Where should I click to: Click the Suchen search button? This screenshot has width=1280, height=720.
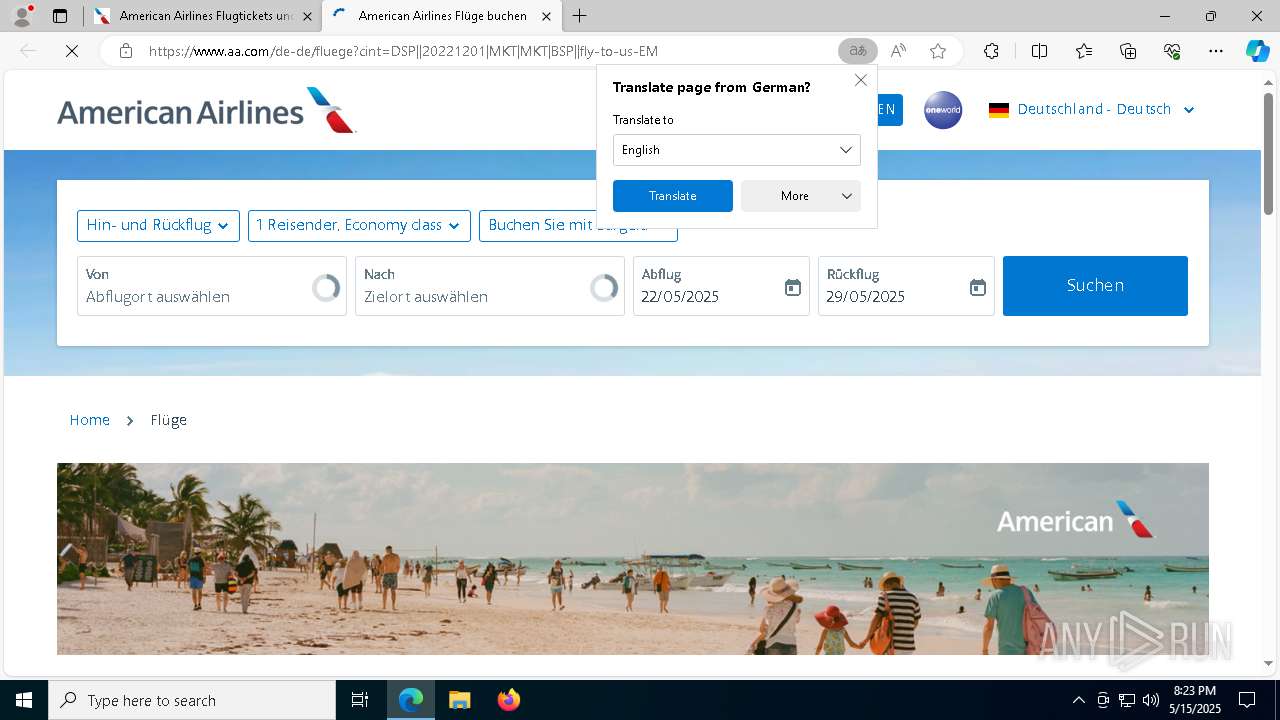(x=1095, y=286)
